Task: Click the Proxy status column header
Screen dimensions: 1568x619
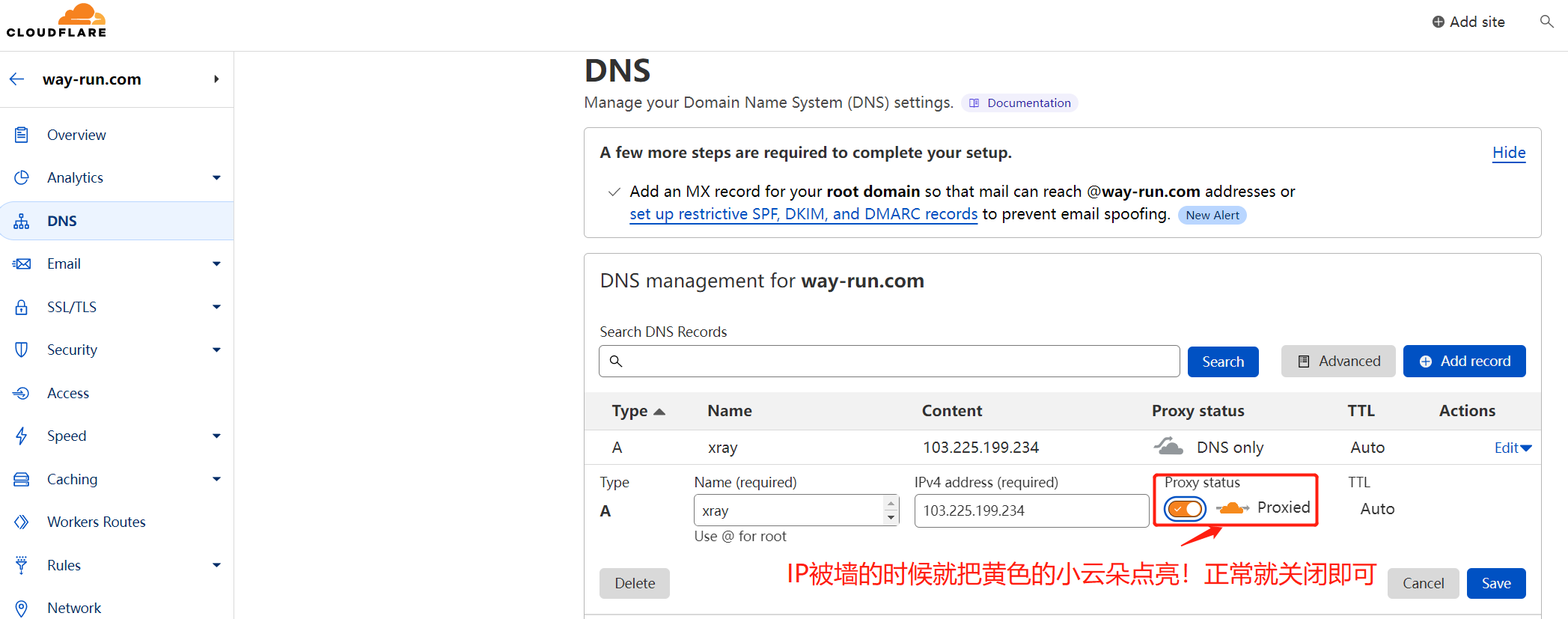Action: pos(1198,411)
